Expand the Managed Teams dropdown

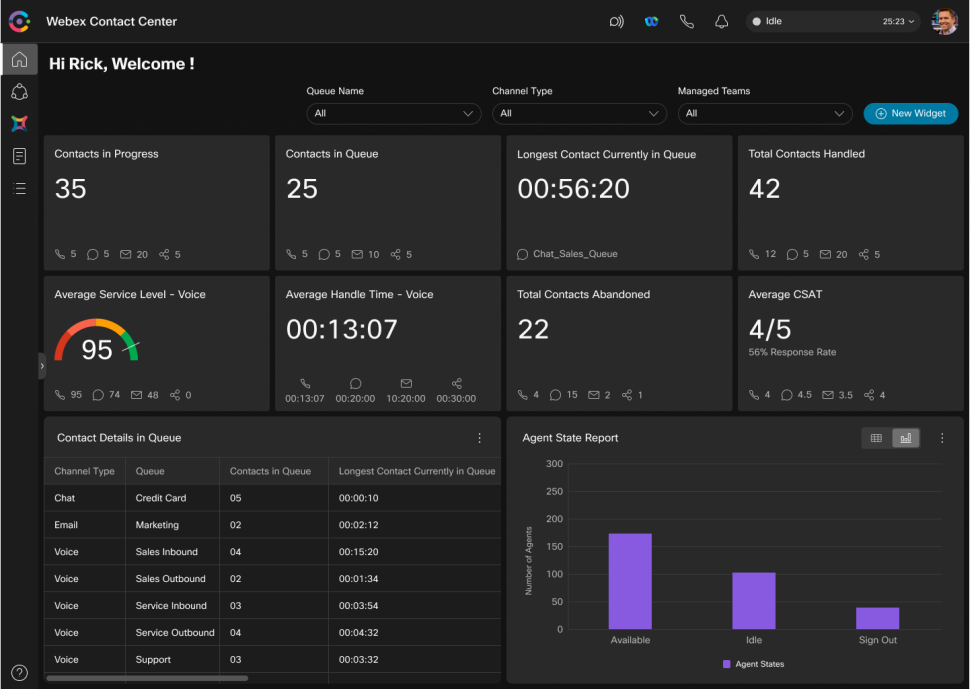pos(765,114)
